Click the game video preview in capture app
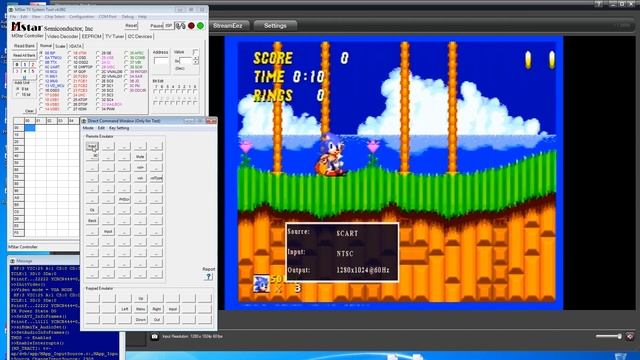 pyautogui.click(x=394, y=173)
